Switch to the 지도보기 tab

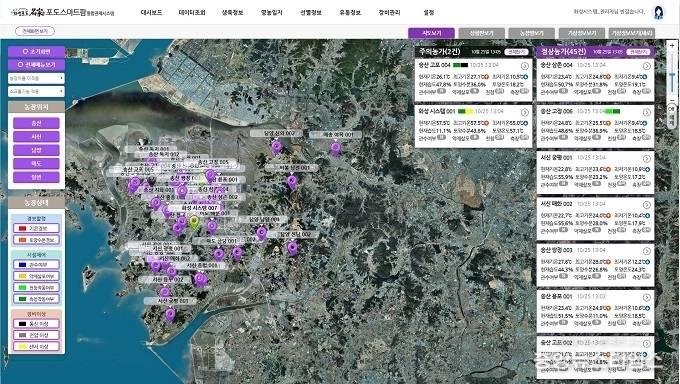click(432, 33)
